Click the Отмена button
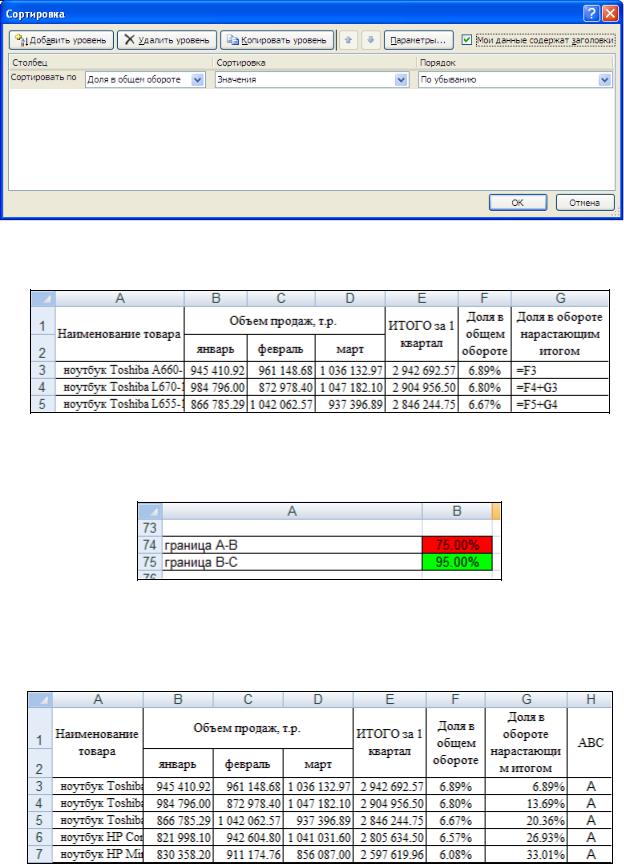This screenshot has width=624, height=864. click(x=584, y=203)
